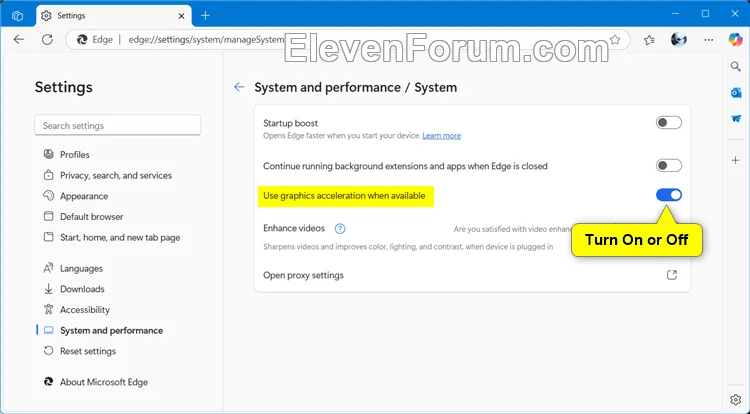Add a sidebar app with plus
The image size is (750, 414).
pos(736,160)
